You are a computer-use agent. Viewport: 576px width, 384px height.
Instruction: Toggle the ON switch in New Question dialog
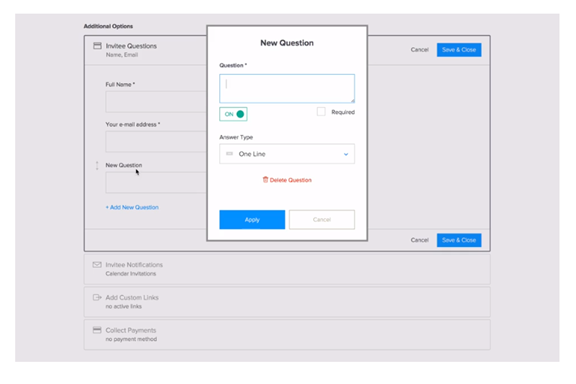pyautogui.click(x=233, y=114)
